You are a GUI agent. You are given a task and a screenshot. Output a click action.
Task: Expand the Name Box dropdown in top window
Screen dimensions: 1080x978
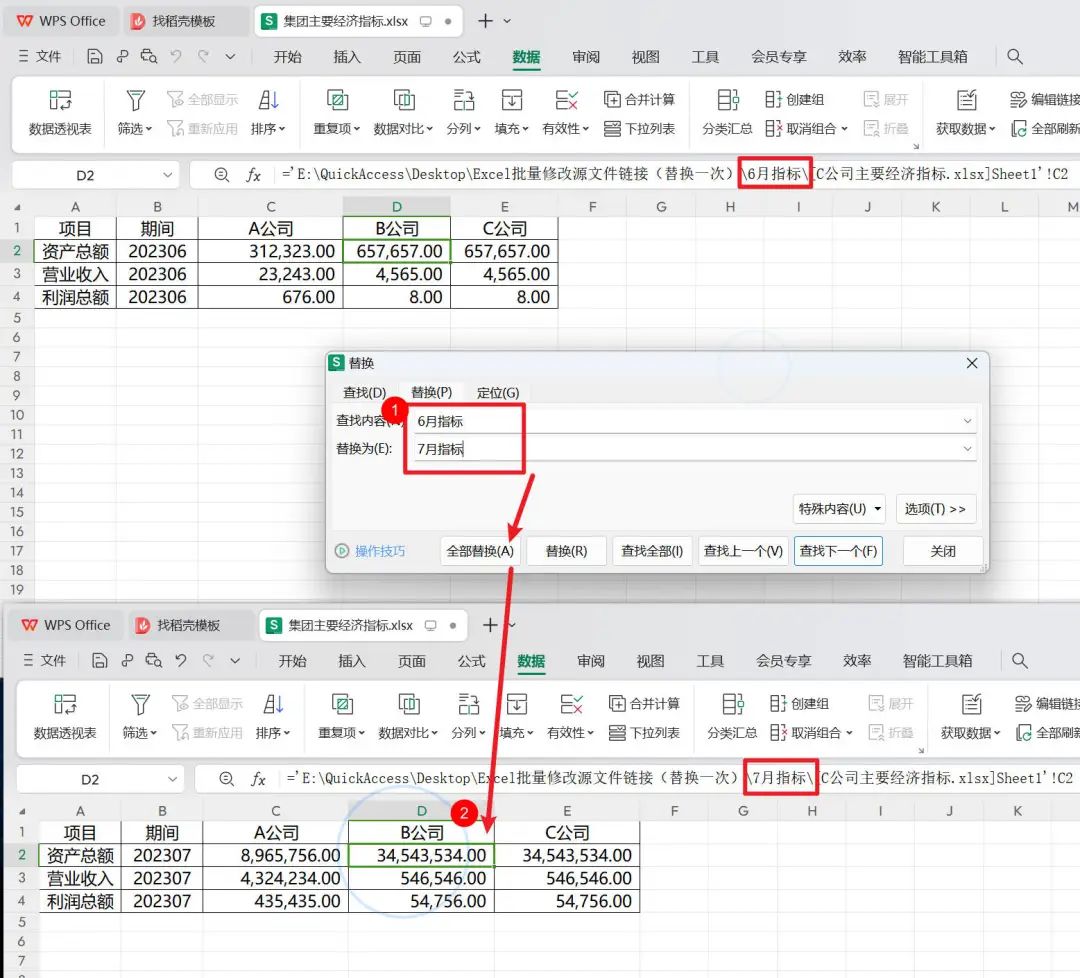[x=167, y=175]
